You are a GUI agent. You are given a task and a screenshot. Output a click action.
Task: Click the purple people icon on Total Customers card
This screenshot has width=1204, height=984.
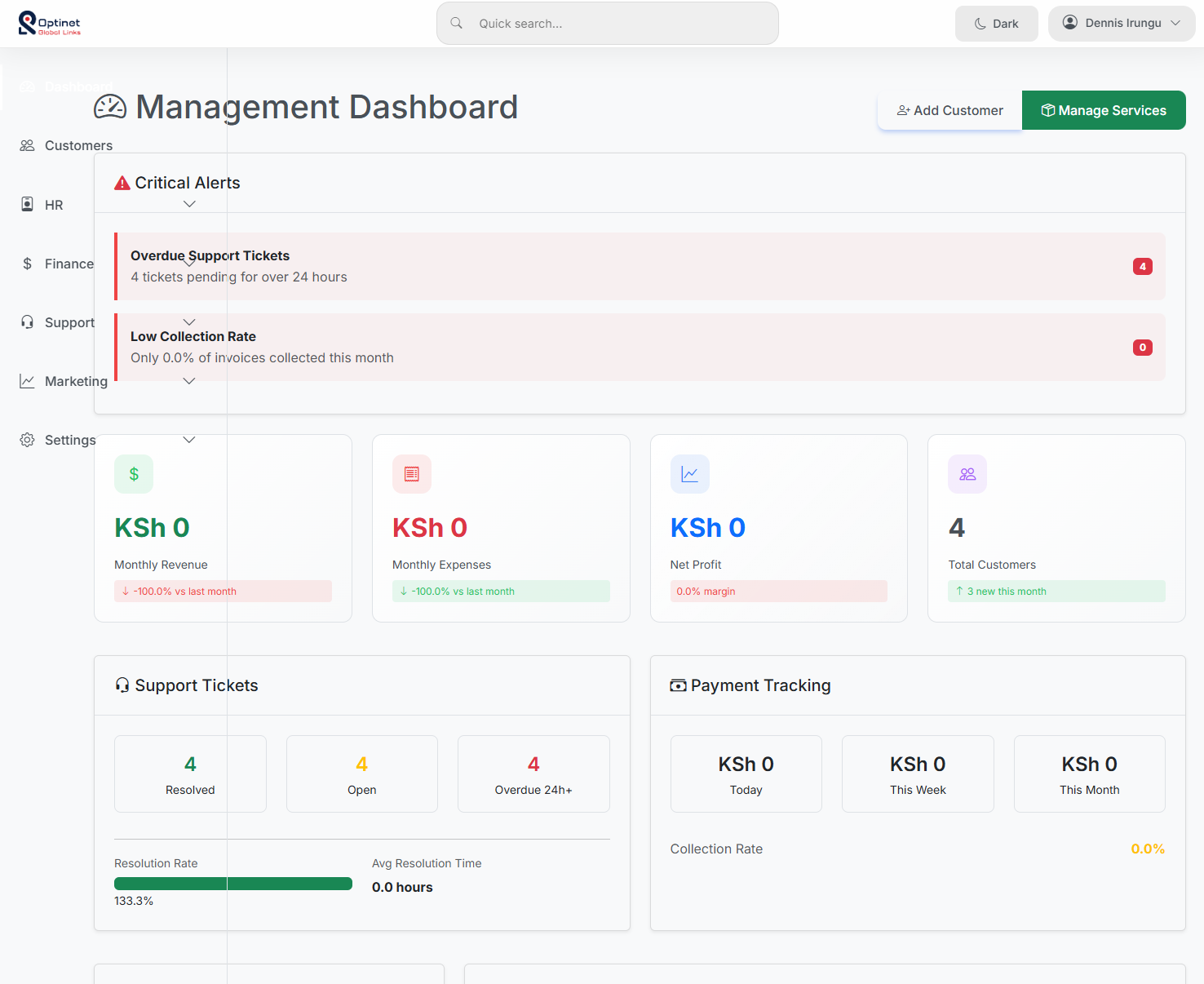[x=967, y=474]
